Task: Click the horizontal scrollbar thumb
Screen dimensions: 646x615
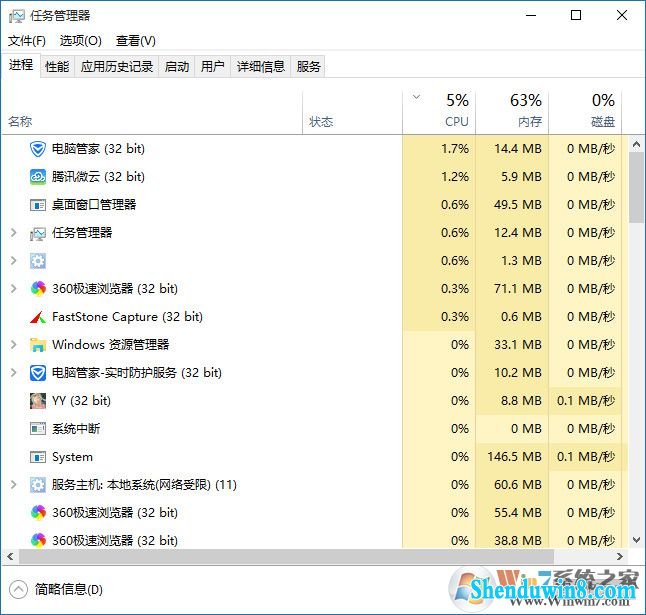Action: [286, 557]
